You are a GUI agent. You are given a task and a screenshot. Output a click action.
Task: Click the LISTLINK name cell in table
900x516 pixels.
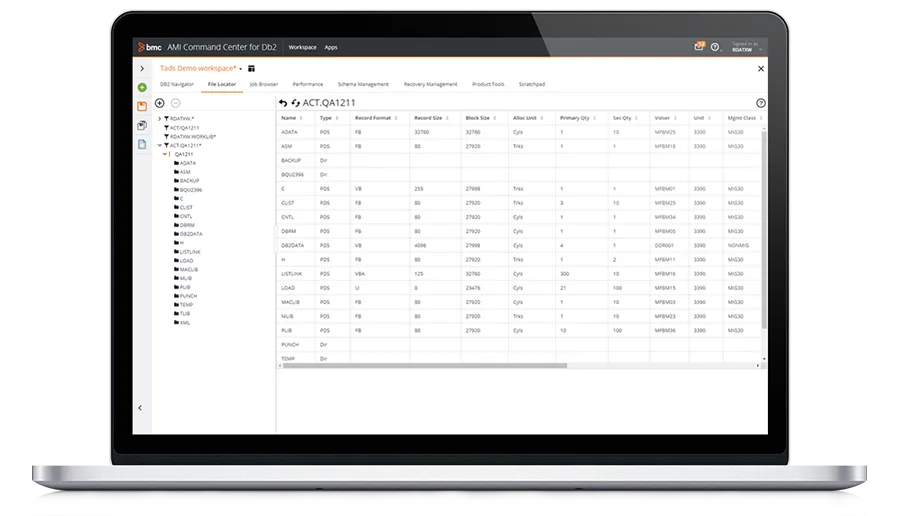click(292, 274)
